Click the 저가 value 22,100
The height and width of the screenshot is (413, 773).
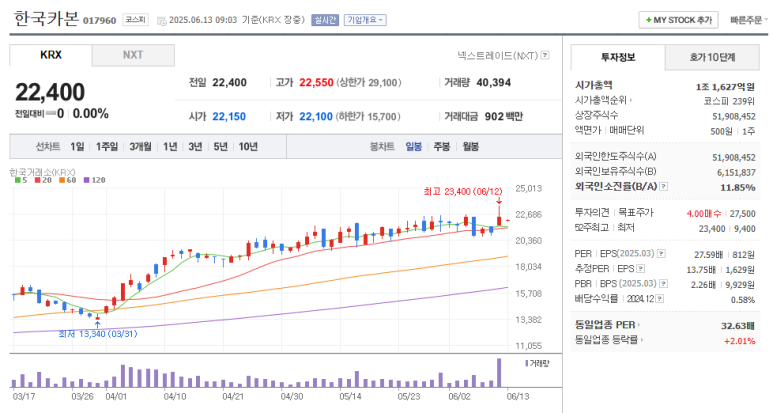tap(316, 117)
